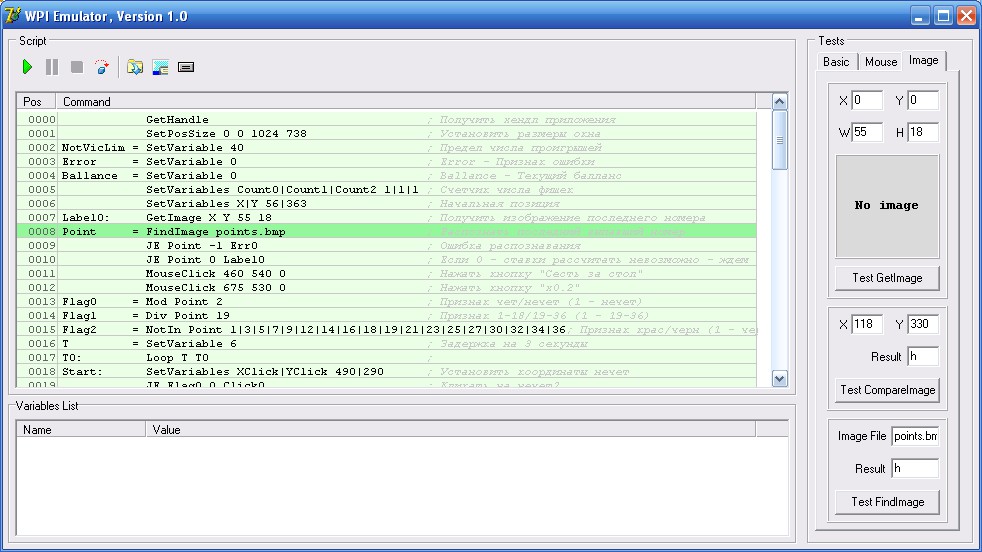Click the Name column header in Variables List
This screenshot has height=552, width=982.
(x=81, y=430)
